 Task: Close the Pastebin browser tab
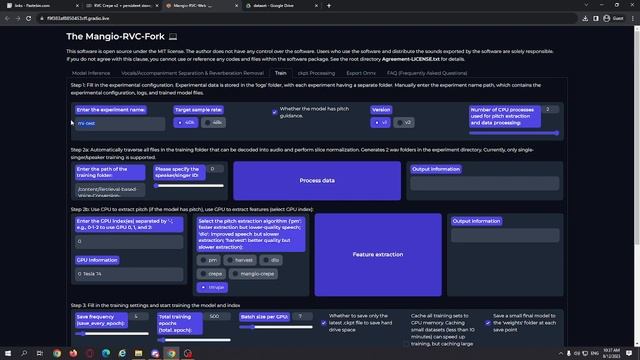point(77,6)
